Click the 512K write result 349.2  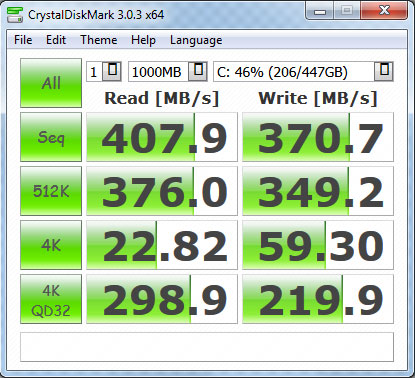tap(318, 191)
